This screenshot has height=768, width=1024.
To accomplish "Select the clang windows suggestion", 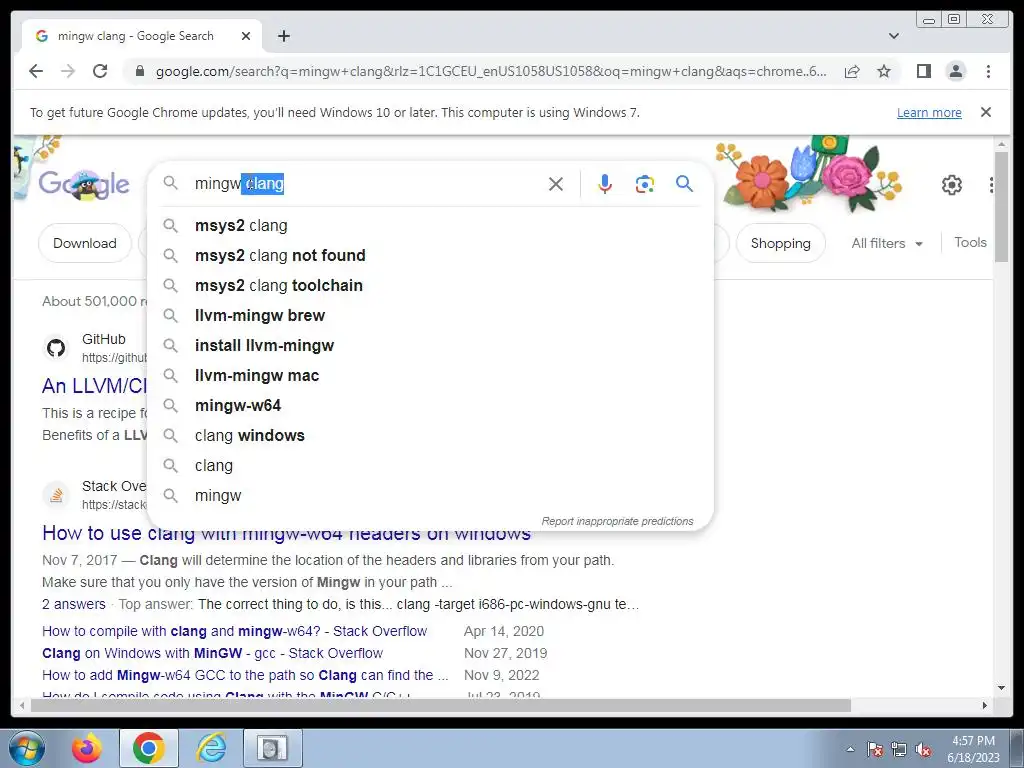I will (430, 436).
